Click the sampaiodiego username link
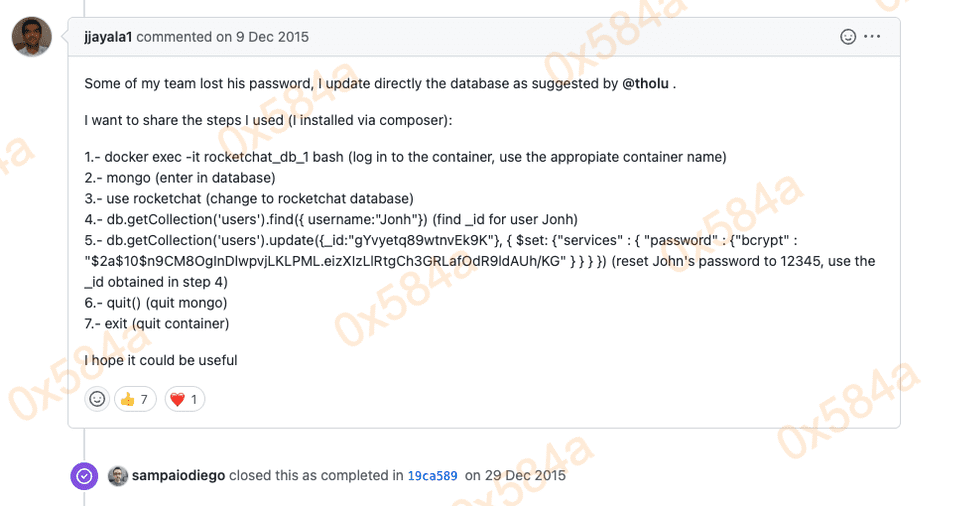Screen dimensions: 968x506 (x=178, y=476)
